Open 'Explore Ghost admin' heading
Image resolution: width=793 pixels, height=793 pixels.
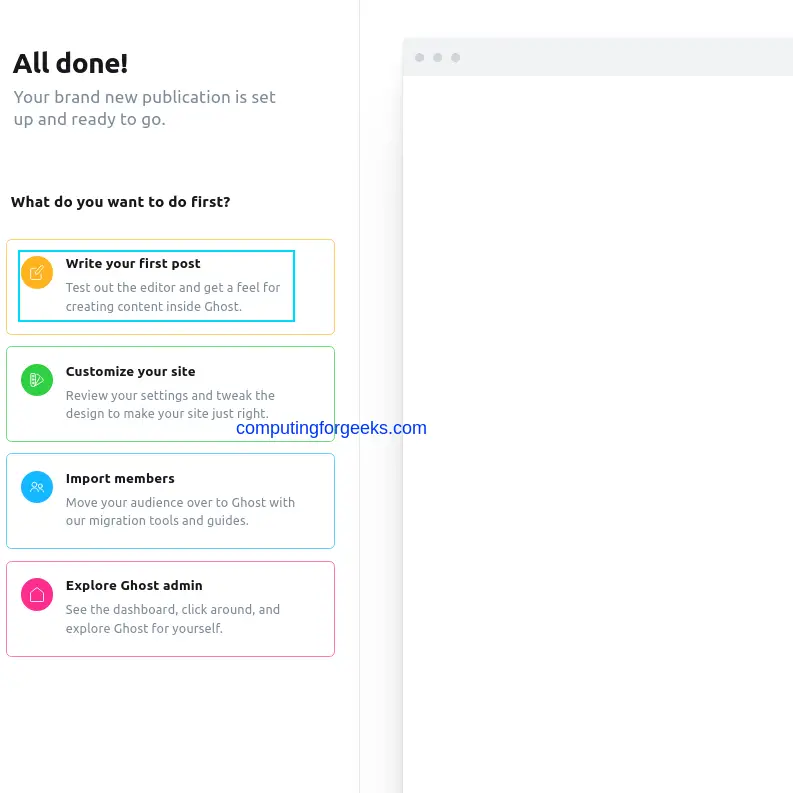134,585
